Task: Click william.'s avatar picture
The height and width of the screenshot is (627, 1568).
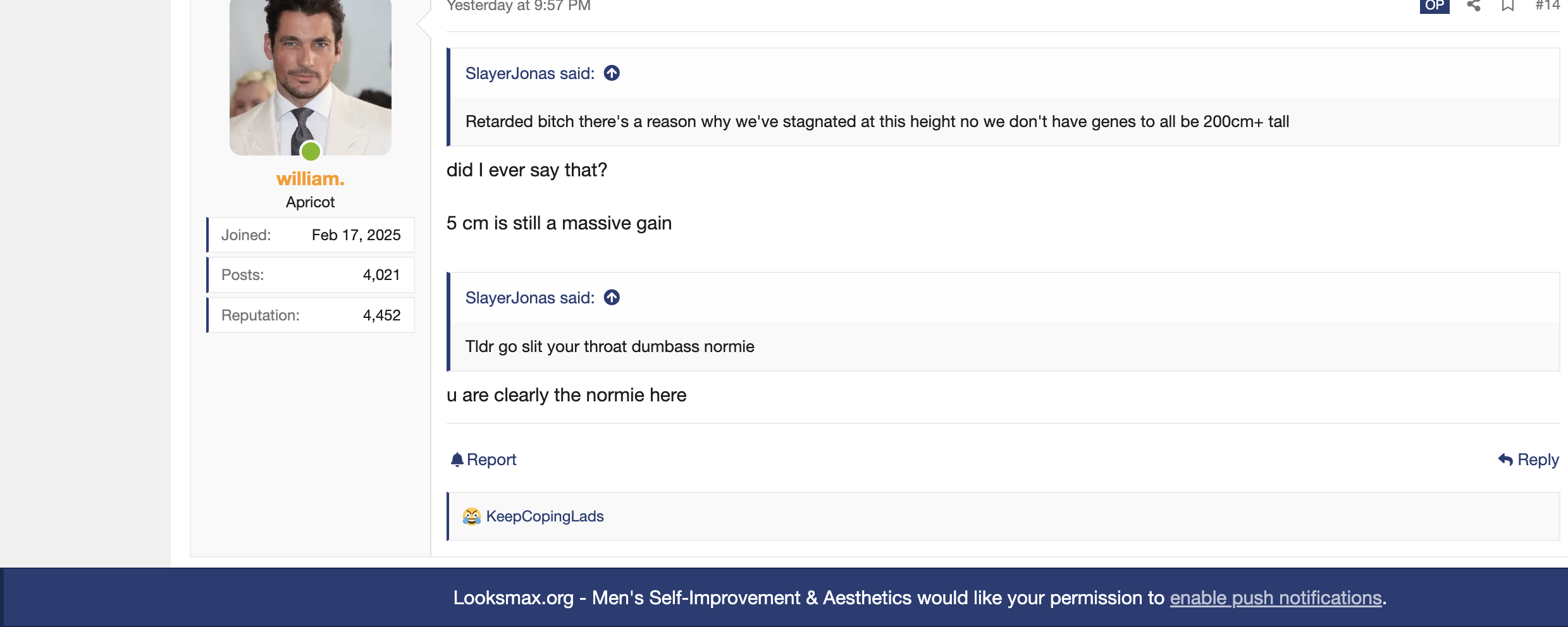Action: pyautogui.click(x=310, y=76)
